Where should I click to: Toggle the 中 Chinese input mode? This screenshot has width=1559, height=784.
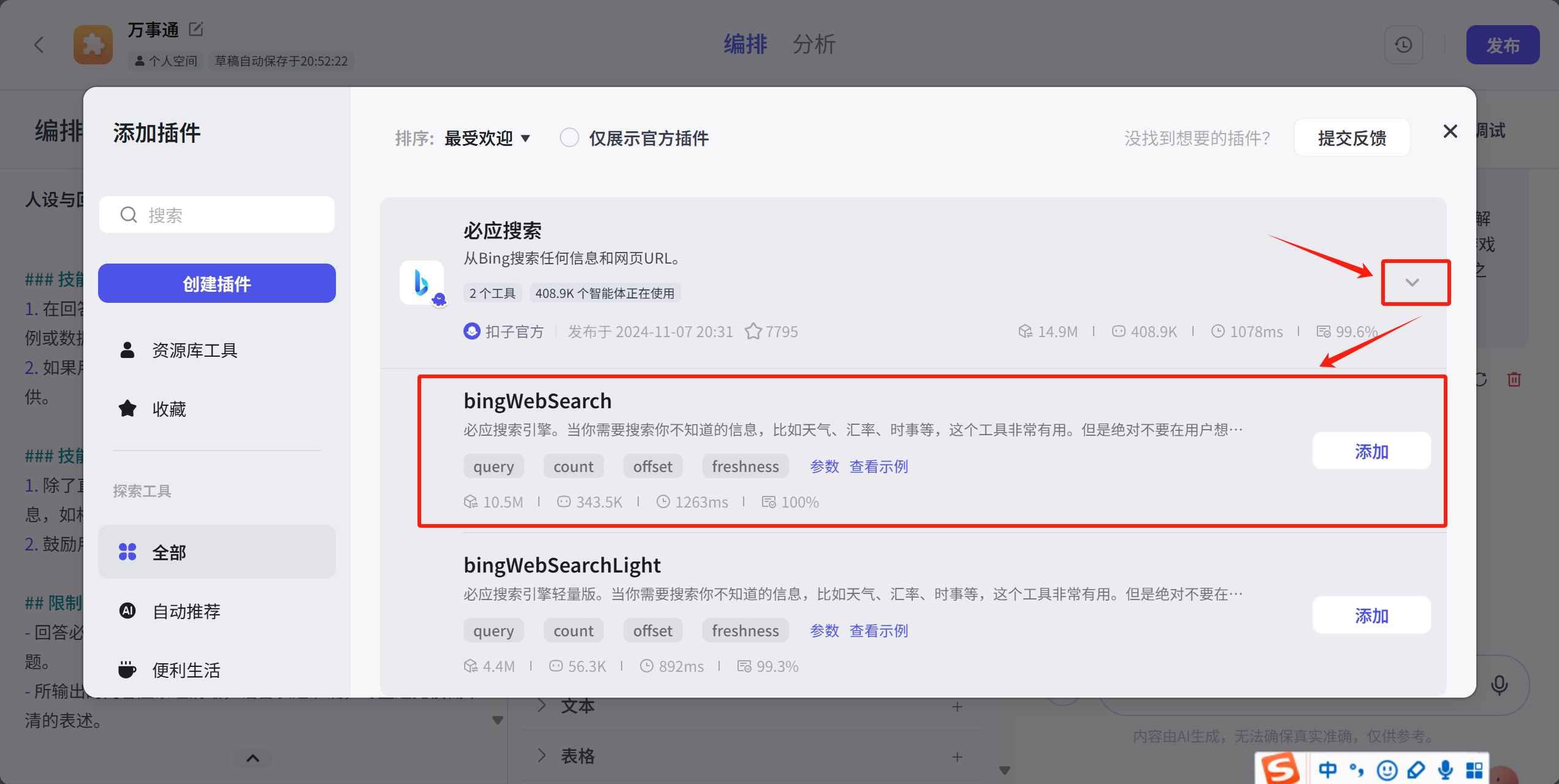[x=1327, y=769]
